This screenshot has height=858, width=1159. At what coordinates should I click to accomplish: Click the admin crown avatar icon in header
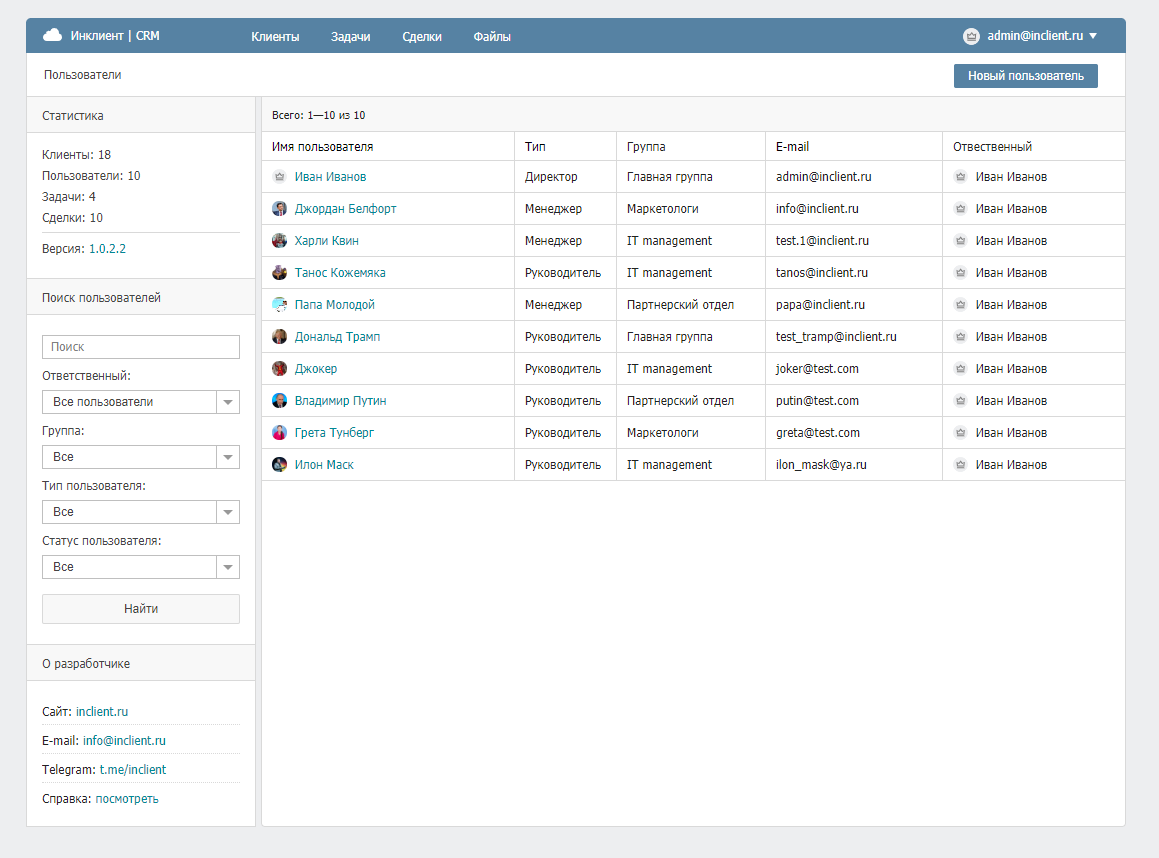[971, 36]
